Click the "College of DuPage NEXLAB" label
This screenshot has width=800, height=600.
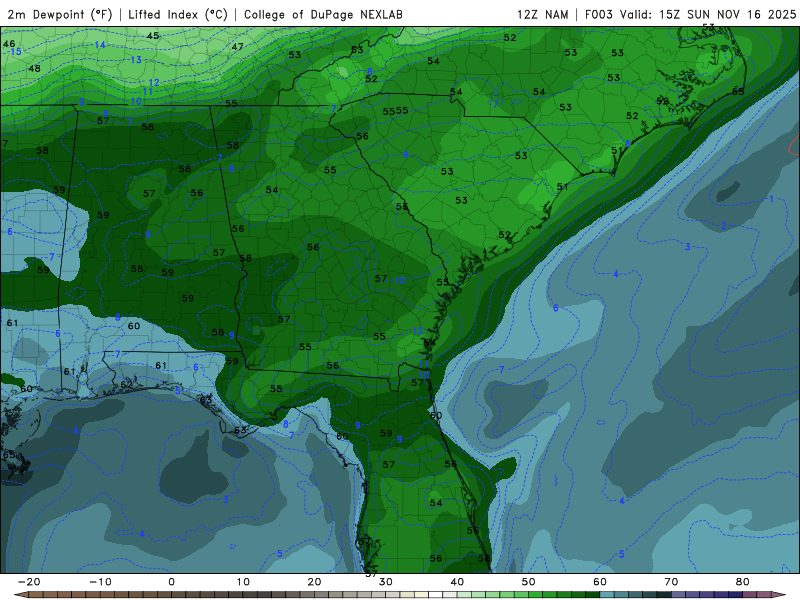pos(323,14)
